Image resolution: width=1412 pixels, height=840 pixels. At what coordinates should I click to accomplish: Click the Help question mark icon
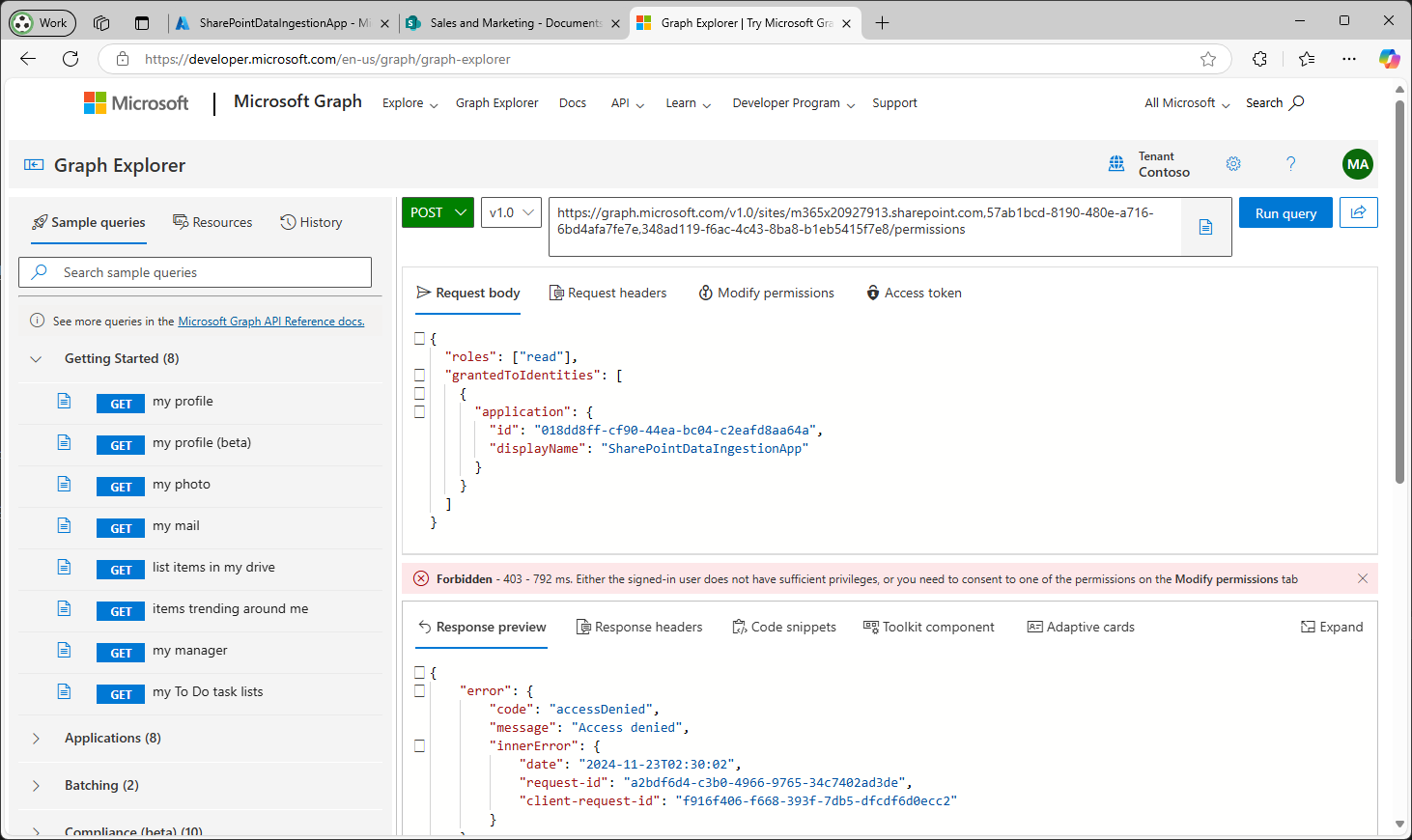tap(1291, 164)
